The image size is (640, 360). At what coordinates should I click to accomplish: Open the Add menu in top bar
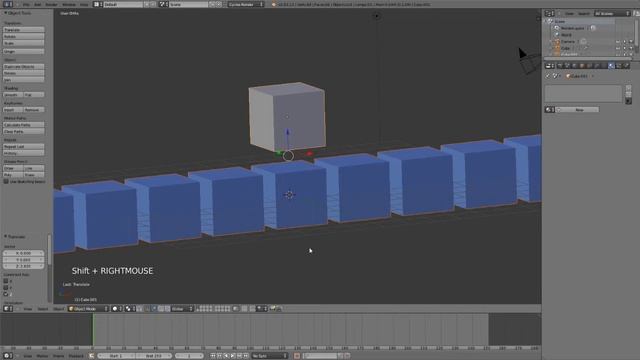pos(38,4)
